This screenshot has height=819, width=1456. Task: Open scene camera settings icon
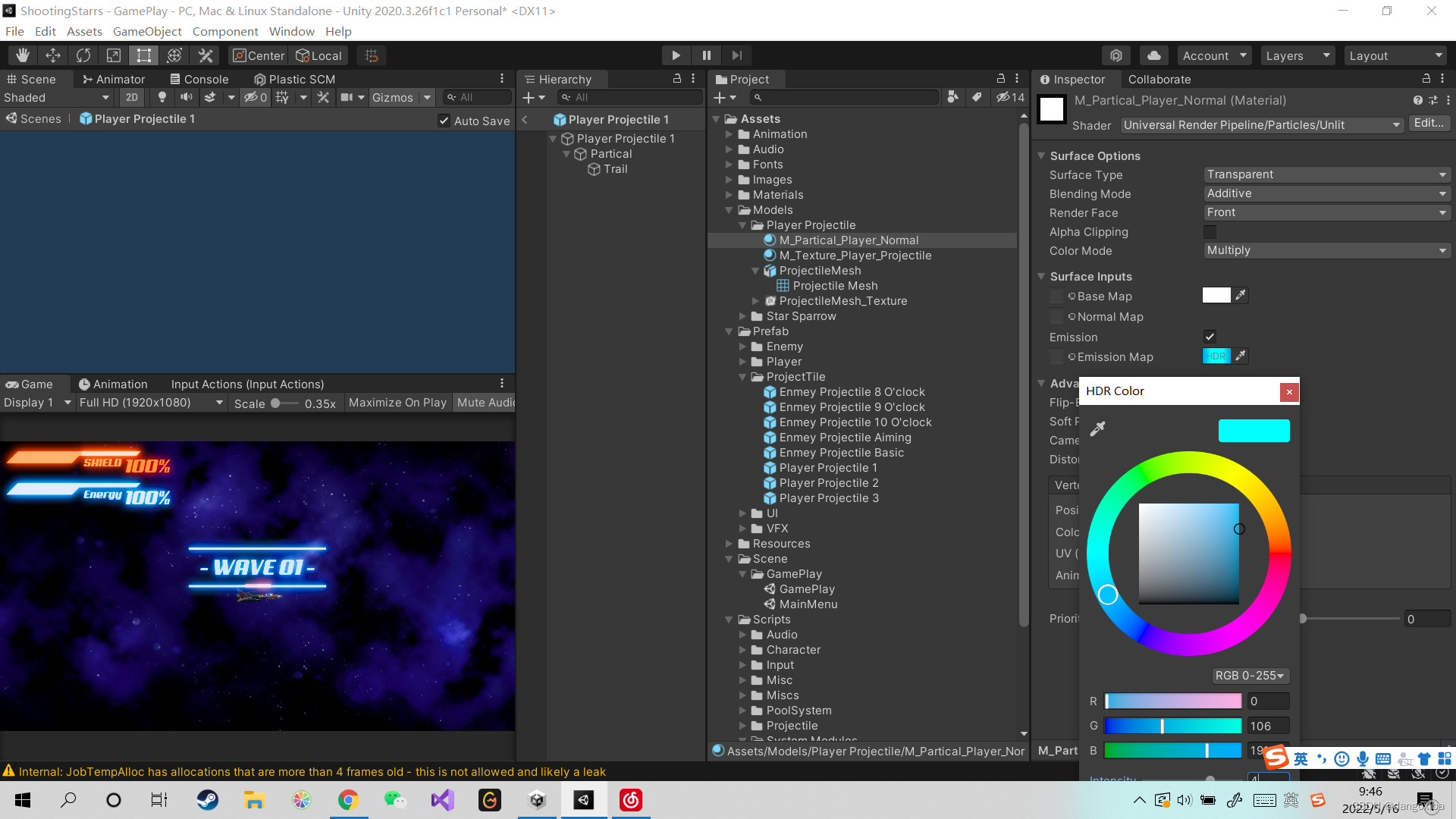(347, 97)
